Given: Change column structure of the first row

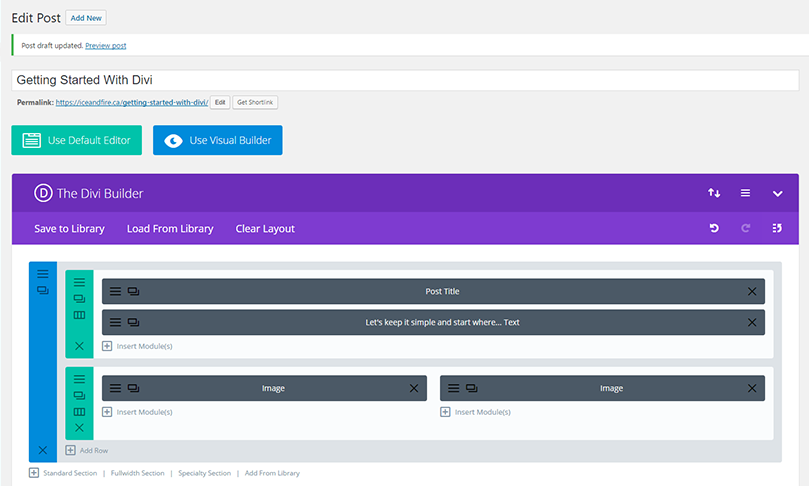Looking at the screenshot, I should (x=79, y=315).
